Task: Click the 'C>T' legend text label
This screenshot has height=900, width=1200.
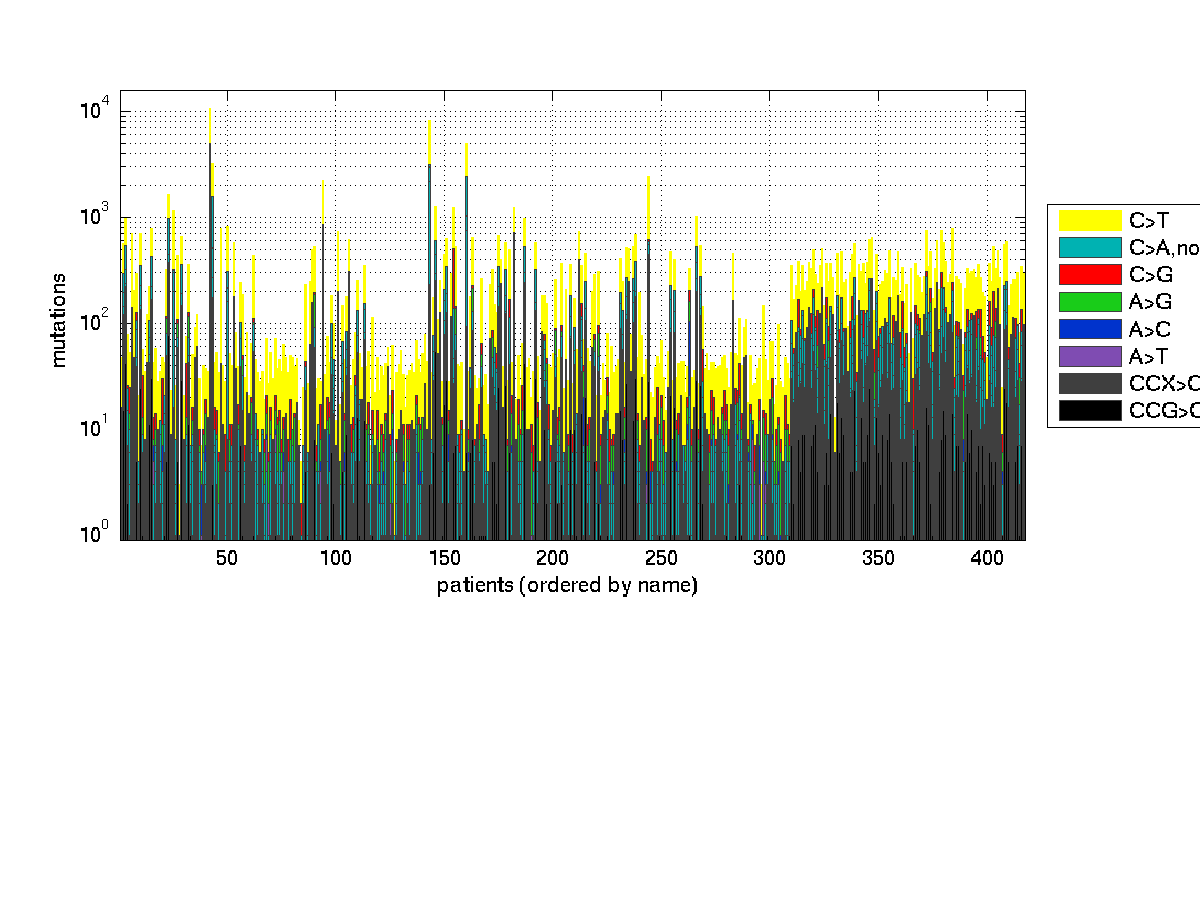Action: click(x=1148, y=221)
